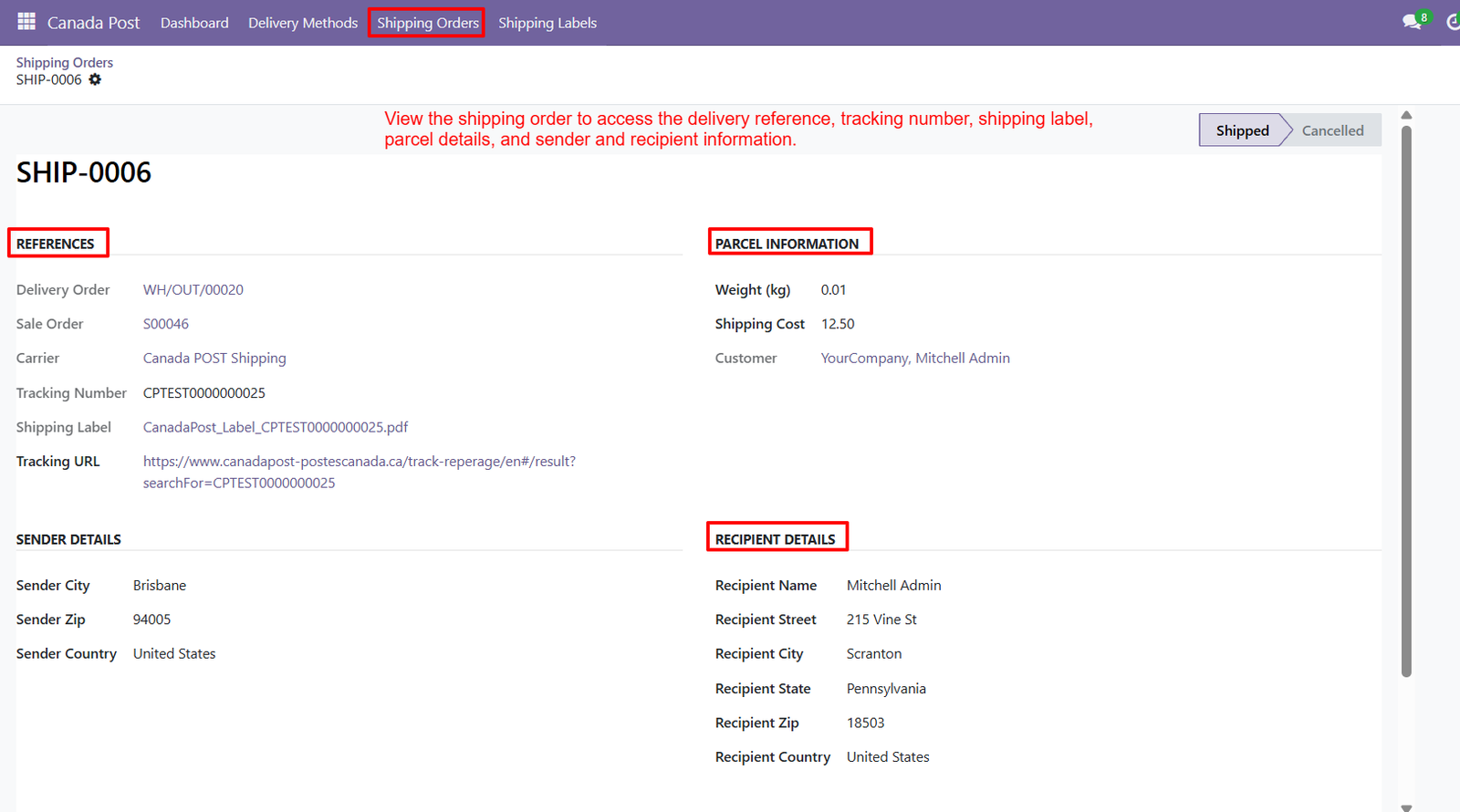
Task: Click the Recipient State field label
Action: [763, 689]
